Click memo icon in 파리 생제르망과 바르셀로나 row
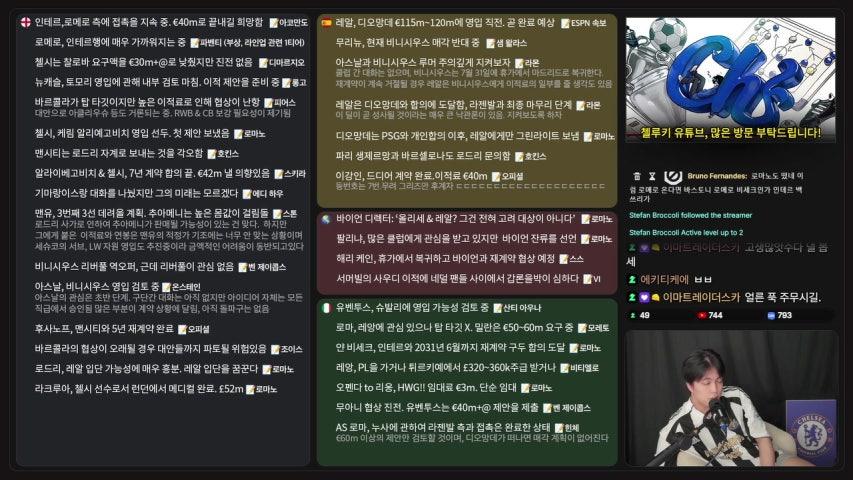Image resolution: width=853 pixels, height=480 pixels. point(519,157)
